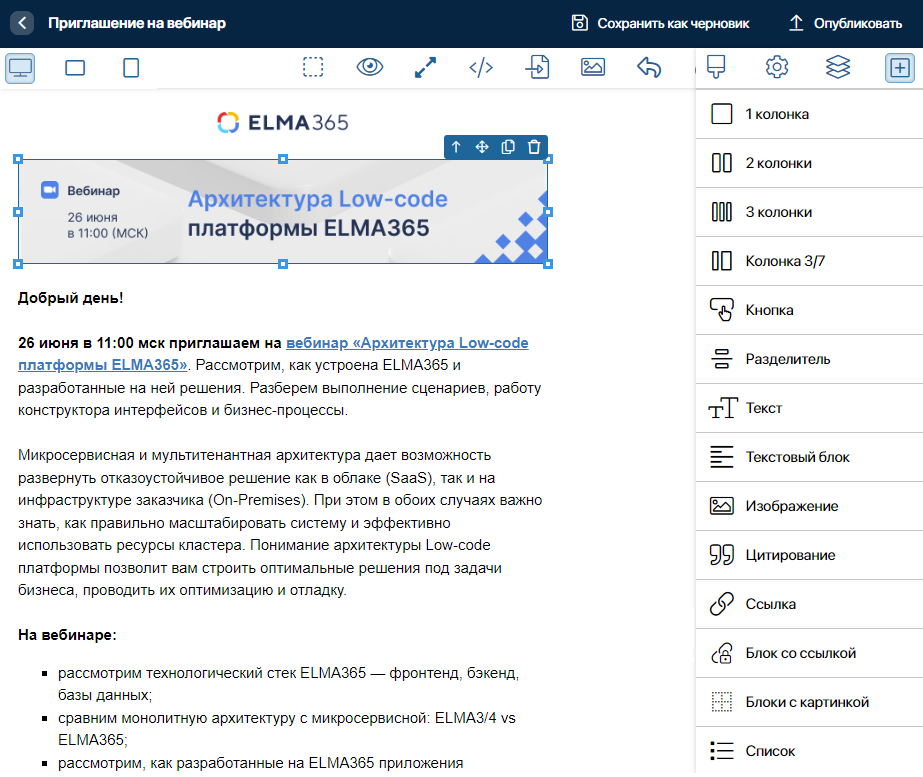
Task: Select the 2 колонки block
Action: tap(809, 163)
